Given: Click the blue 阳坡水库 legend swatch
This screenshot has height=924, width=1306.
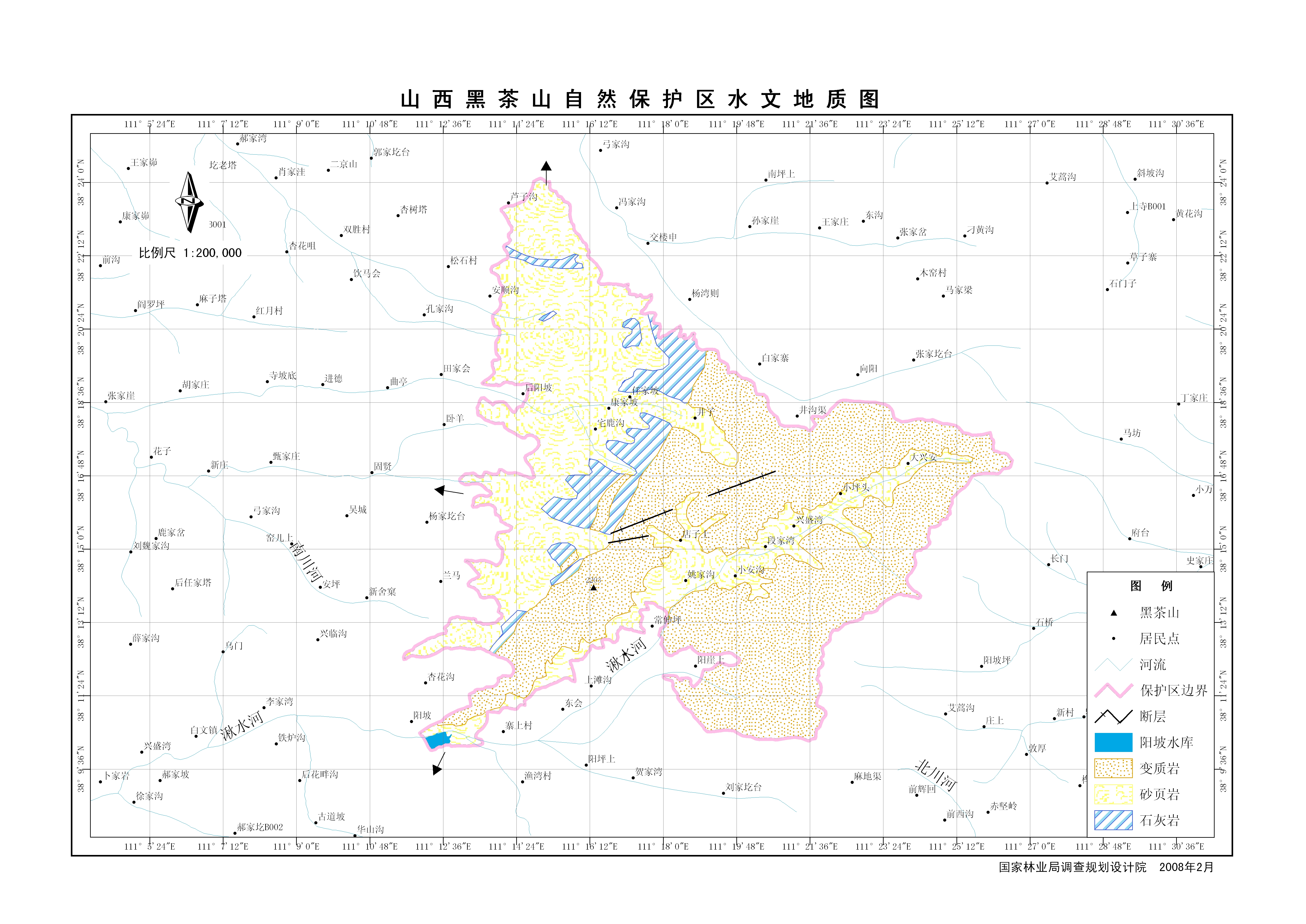Looking at the screenshot, I should pos(1113,743).
